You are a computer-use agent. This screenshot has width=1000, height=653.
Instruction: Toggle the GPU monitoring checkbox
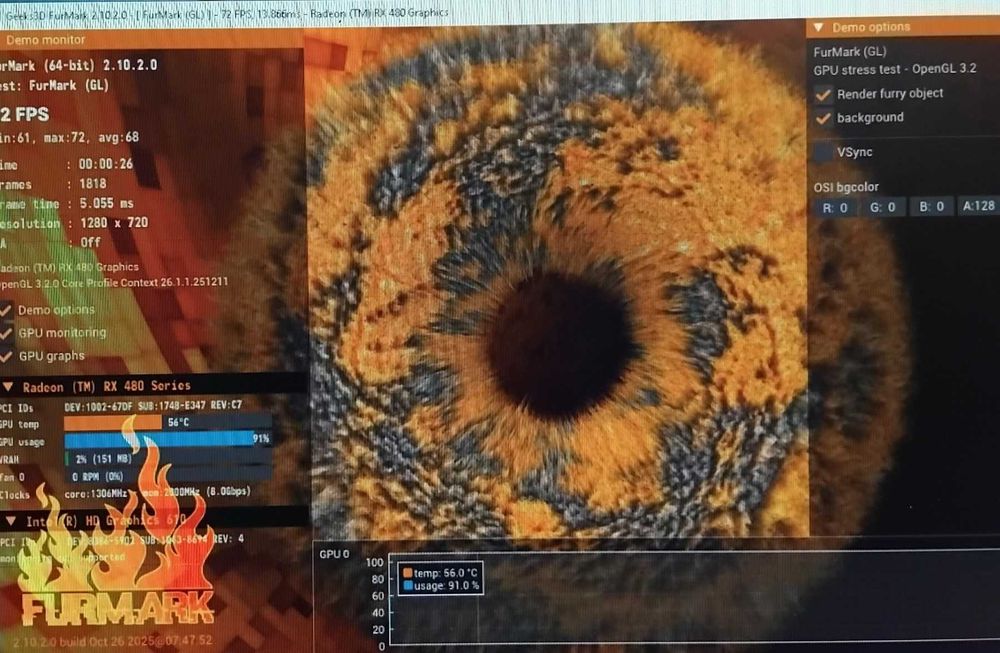6,333
